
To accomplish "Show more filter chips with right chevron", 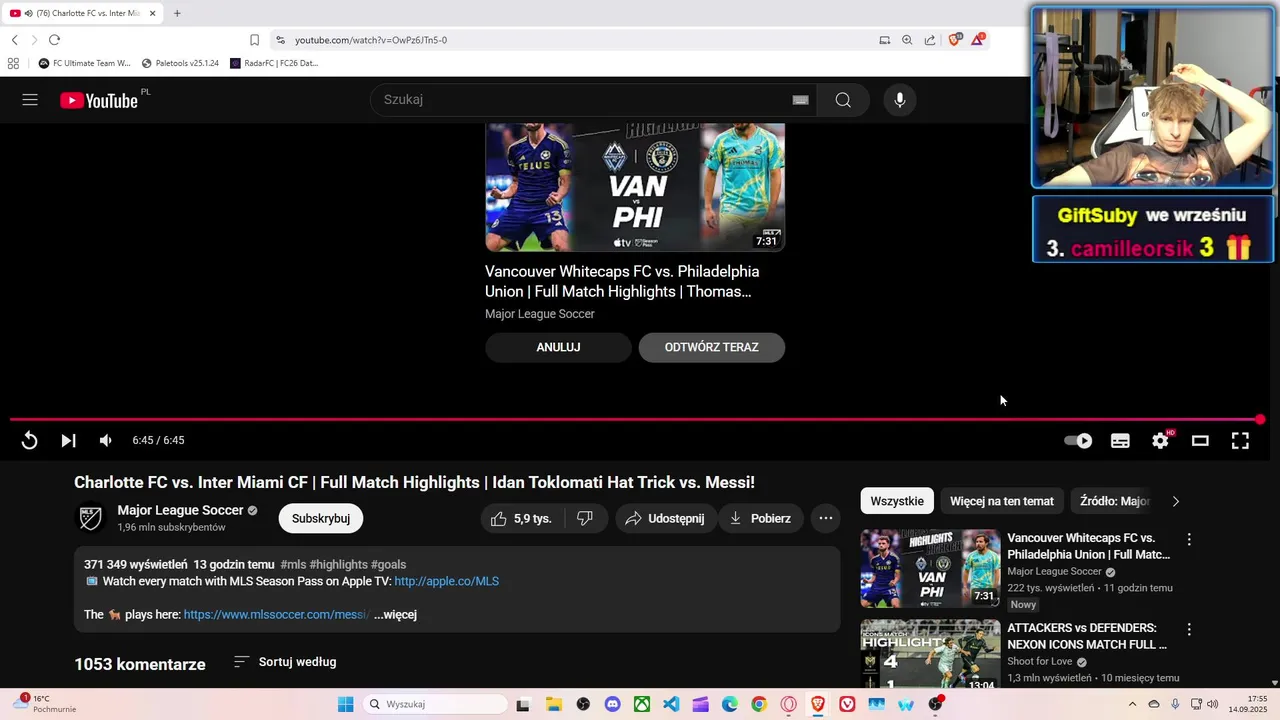I will tap(1175, 501).
